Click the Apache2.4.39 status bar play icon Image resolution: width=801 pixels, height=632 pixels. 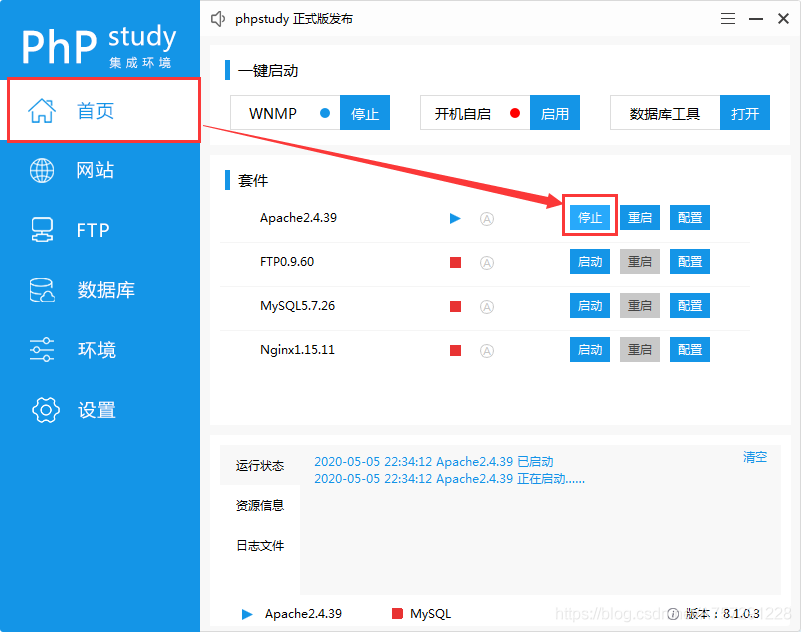(x=247, y=614)
